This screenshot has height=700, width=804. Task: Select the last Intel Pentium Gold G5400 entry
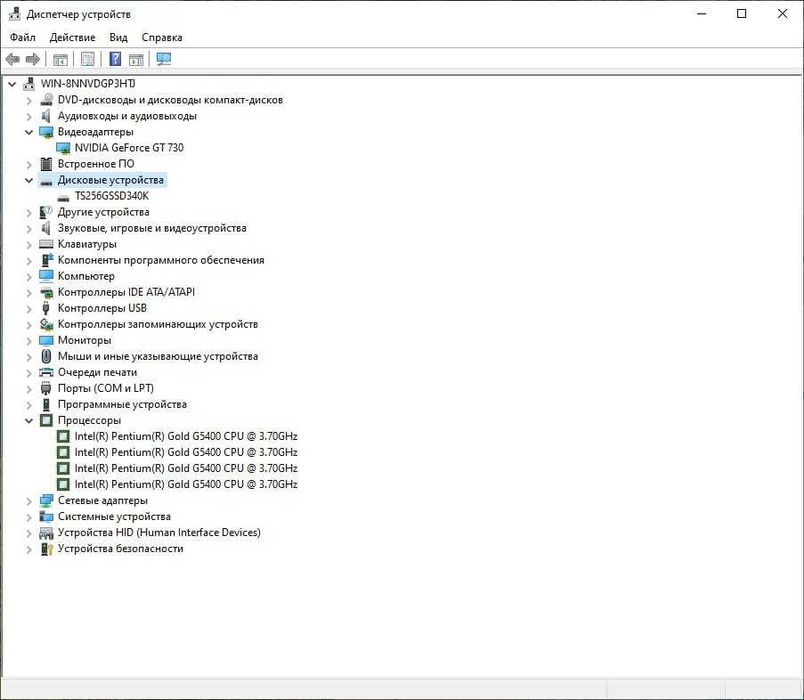point(186,484)
